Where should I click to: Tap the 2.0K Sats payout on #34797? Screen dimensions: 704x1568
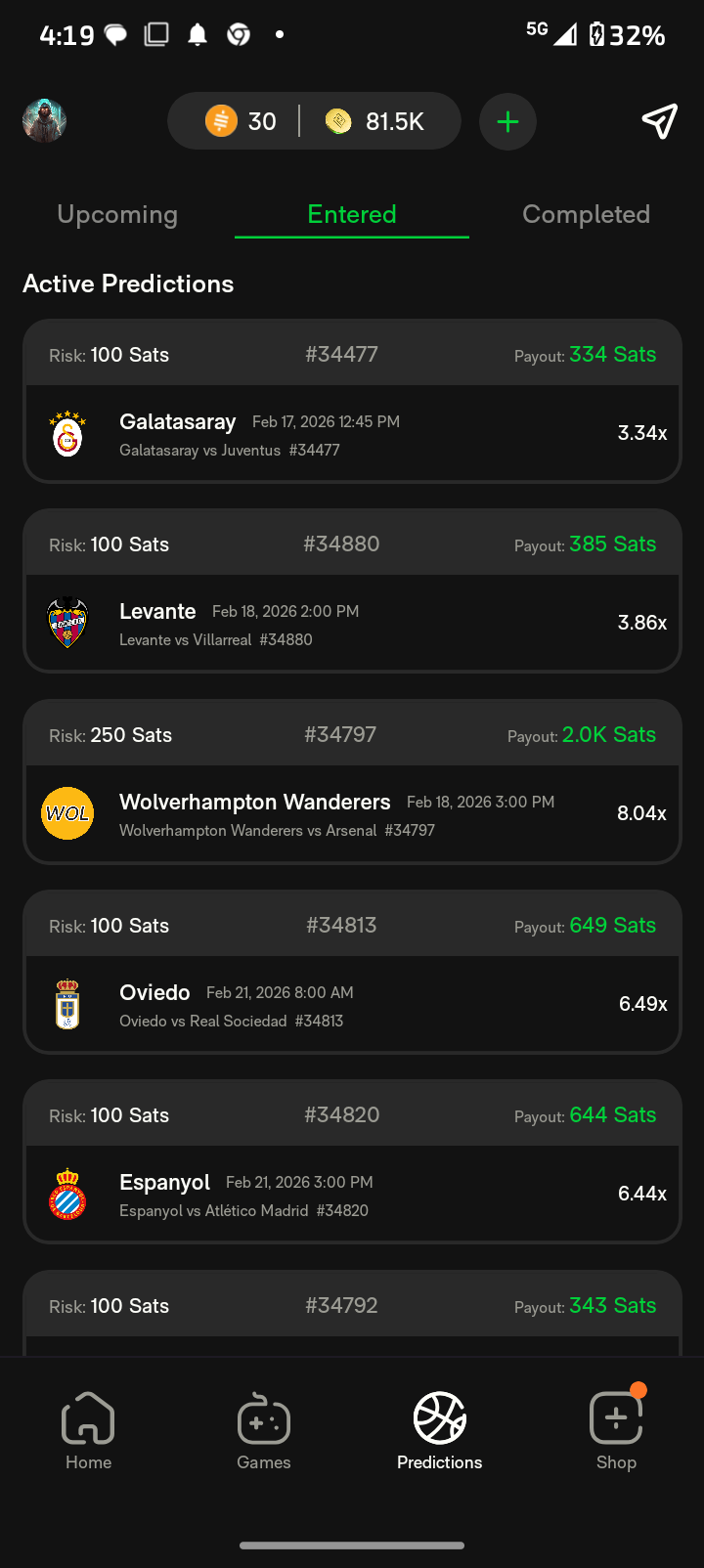(x=608, y=735)
